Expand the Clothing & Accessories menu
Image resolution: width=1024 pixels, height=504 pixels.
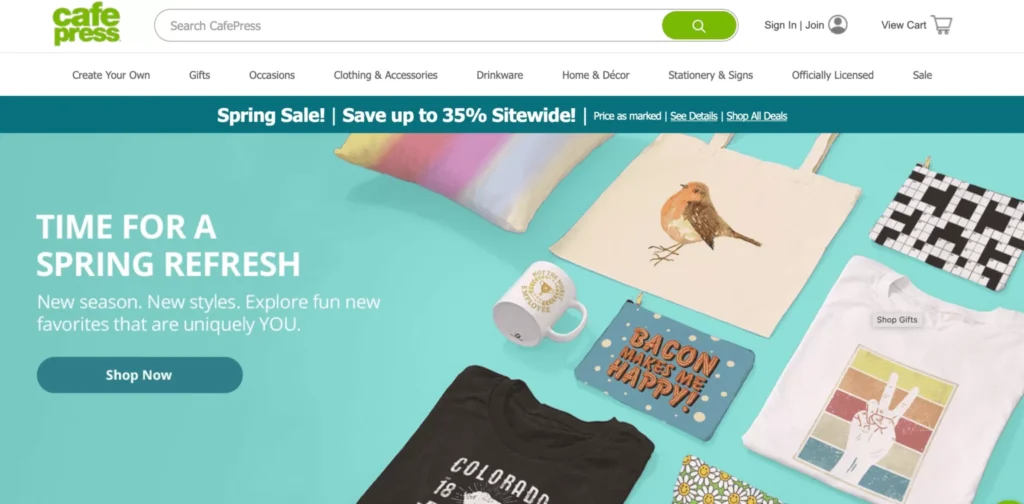(385, 75)
